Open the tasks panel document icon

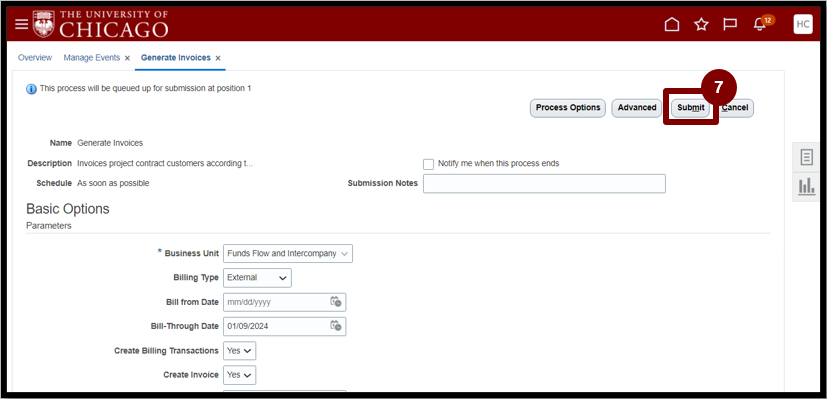click(806, 157)
